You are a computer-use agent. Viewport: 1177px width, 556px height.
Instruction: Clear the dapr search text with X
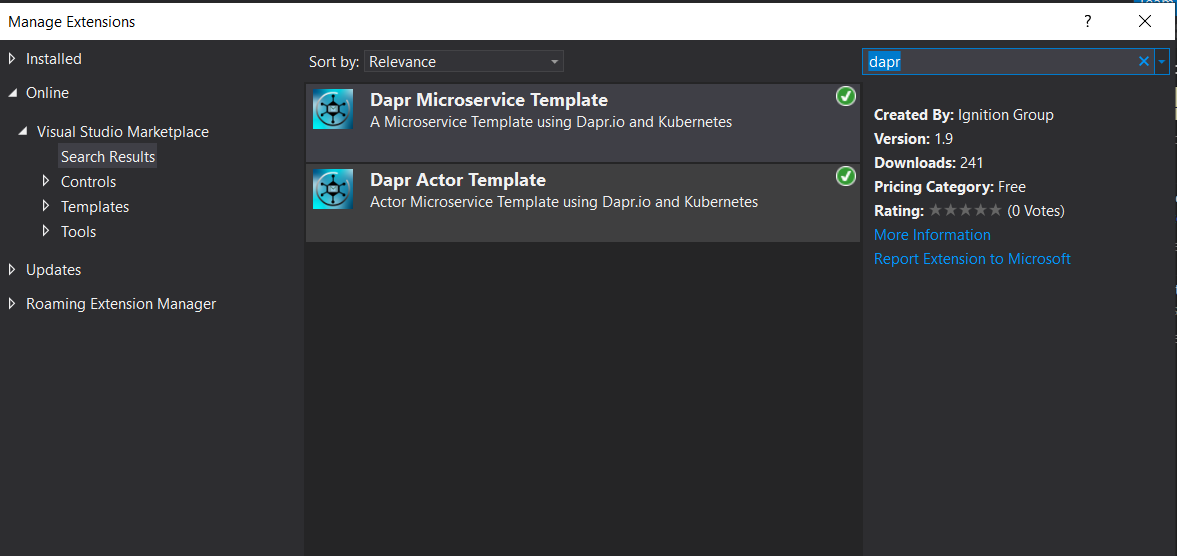[1144, 62]
